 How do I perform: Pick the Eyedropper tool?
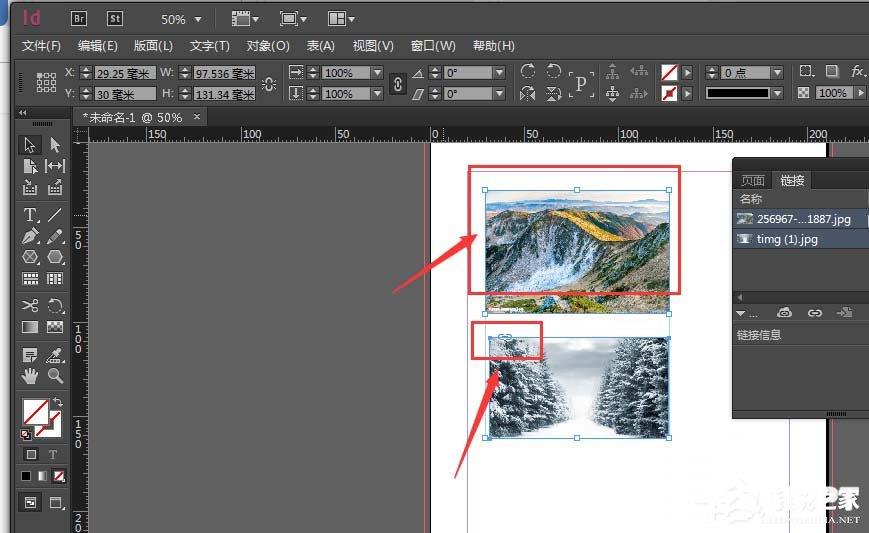[x=54, y=355]
